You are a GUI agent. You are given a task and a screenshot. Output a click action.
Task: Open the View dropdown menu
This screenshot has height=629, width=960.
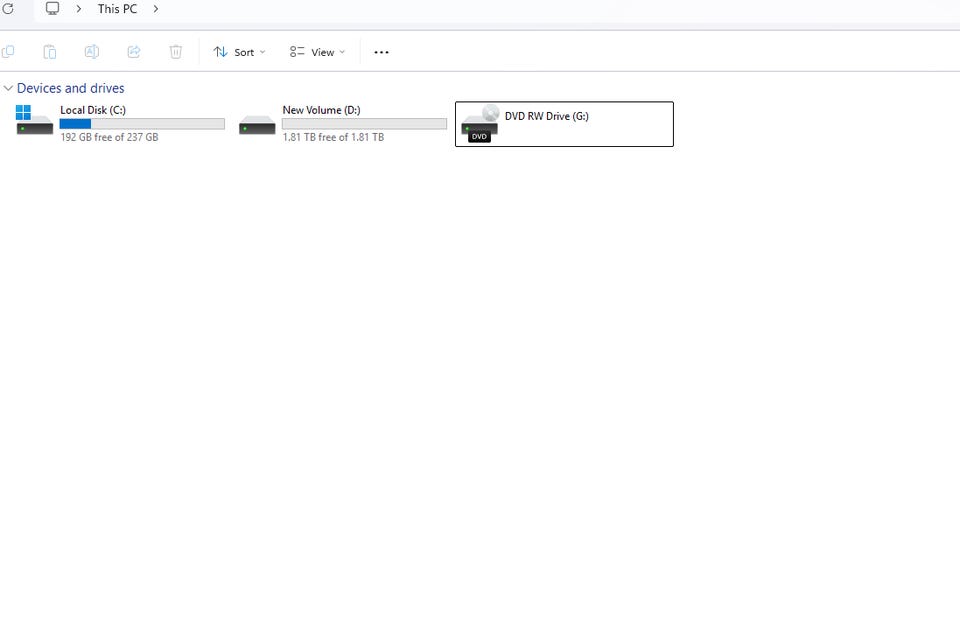(x=318, y=52)
